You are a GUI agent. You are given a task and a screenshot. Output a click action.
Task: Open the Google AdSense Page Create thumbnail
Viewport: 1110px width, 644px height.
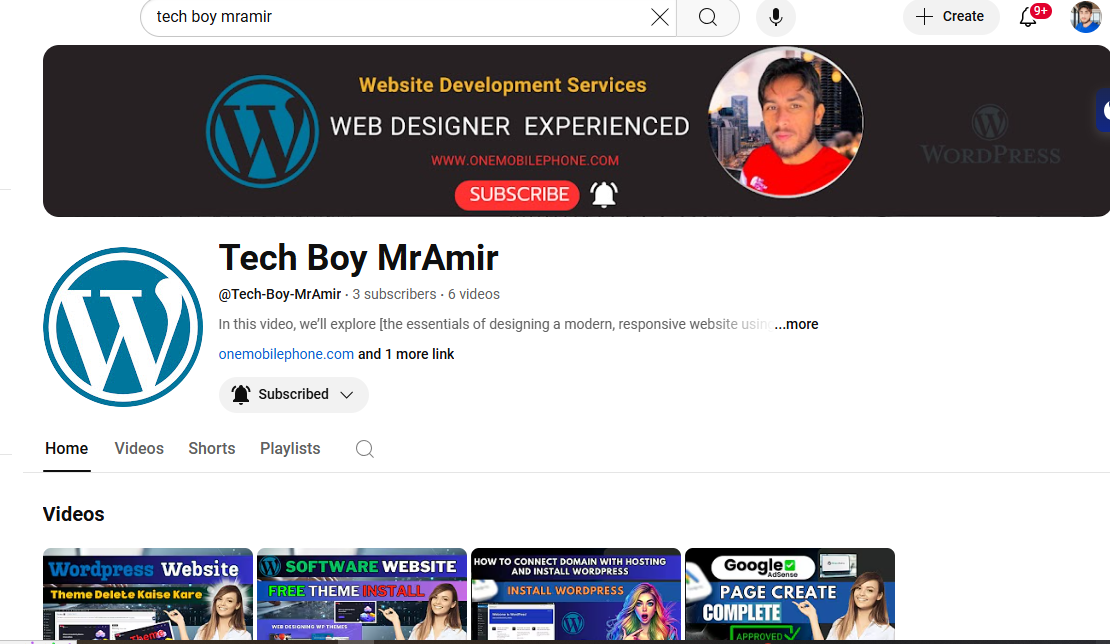click(790, 594)
